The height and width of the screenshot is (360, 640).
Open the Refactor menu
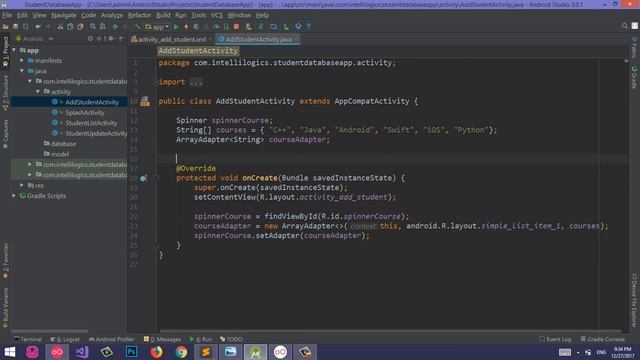[x=139, y=15]
